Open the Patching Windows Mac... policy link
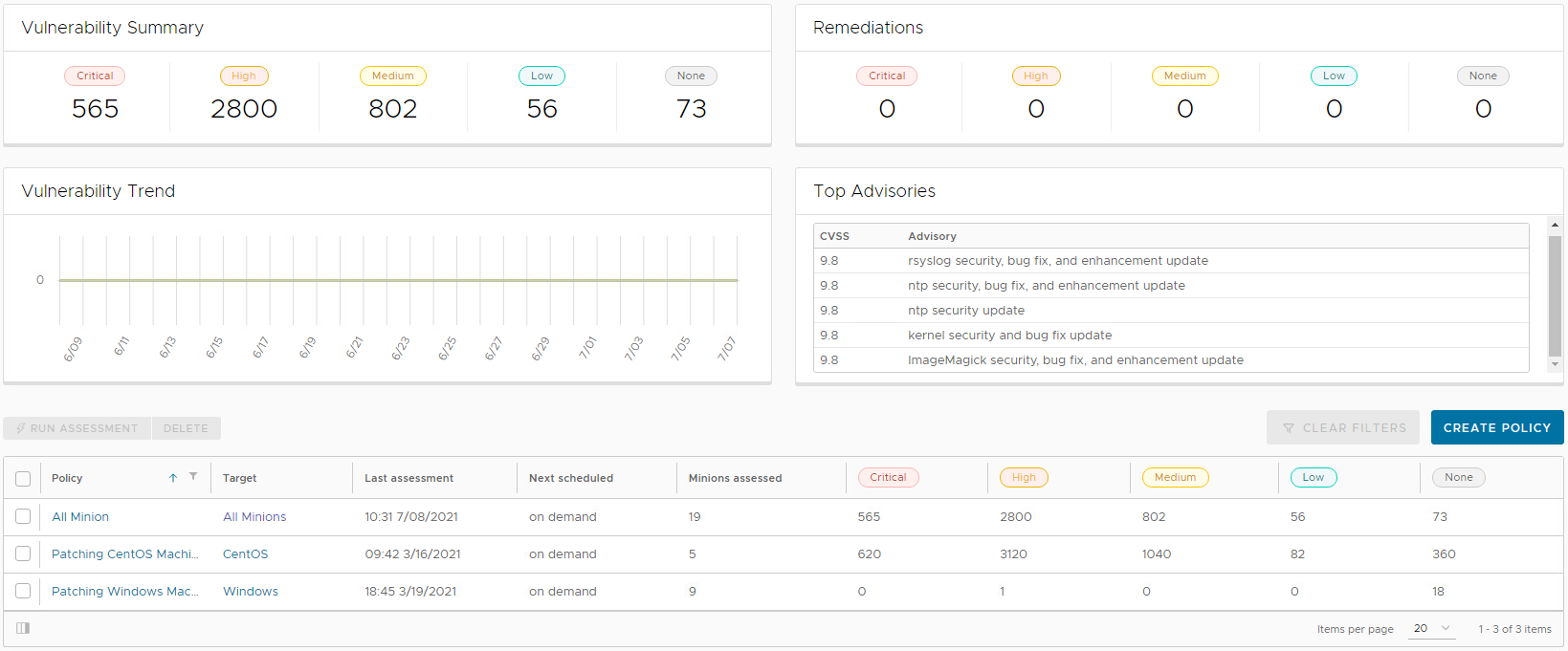1568x651 pixels. pos(125,591)
